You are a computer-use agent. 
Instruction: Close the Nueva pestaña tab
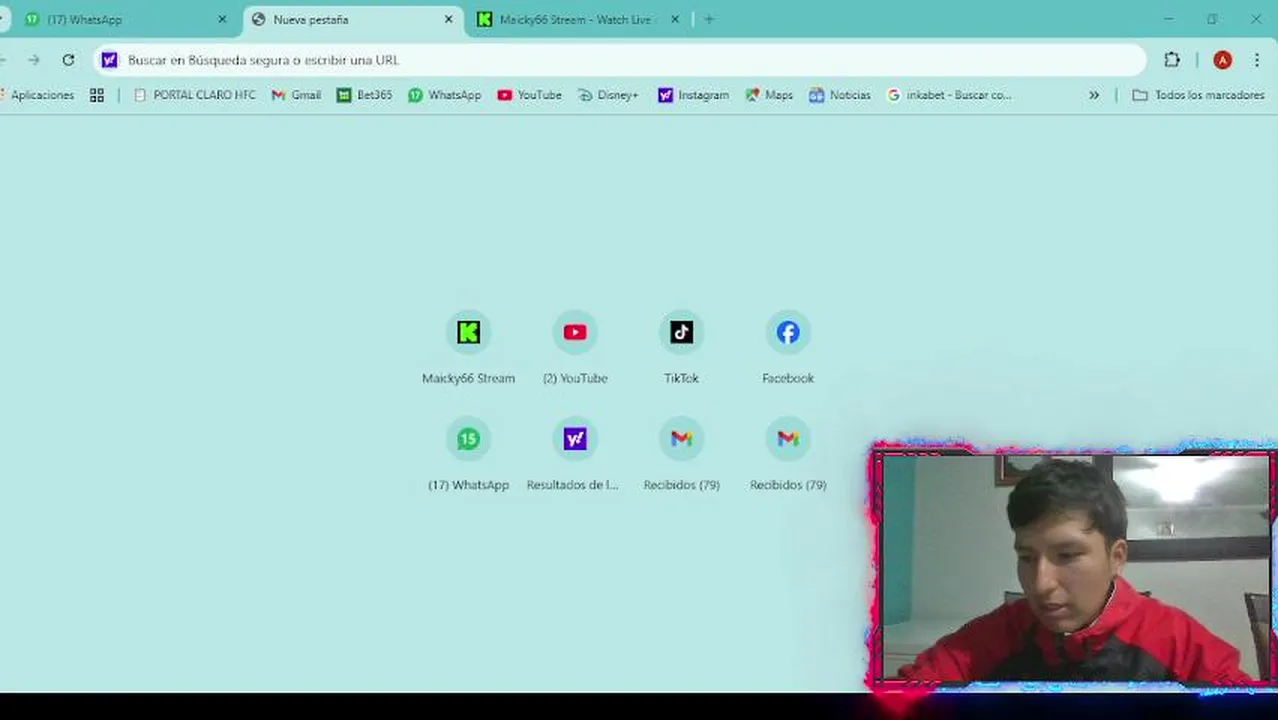(448, 20)
